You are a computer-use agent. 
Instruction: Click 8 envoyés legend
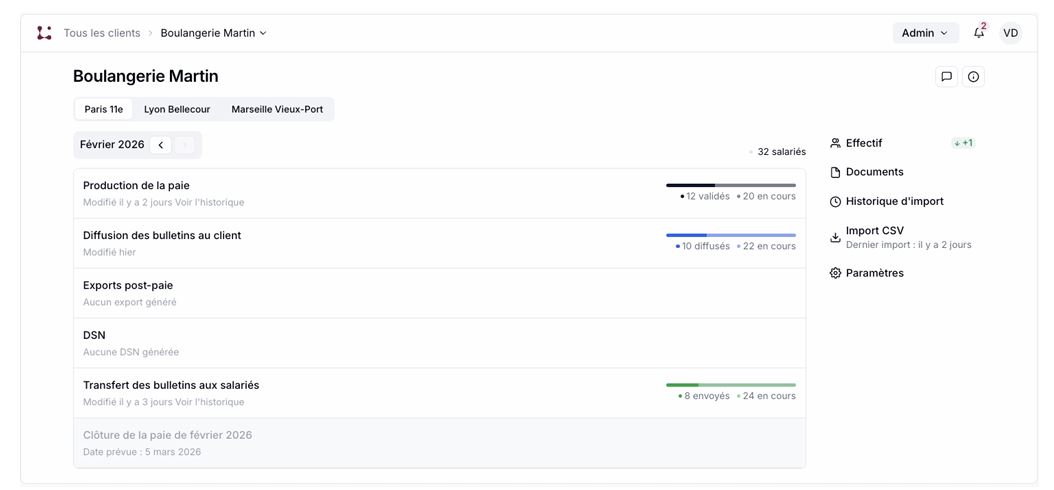(x=704, y=397)
